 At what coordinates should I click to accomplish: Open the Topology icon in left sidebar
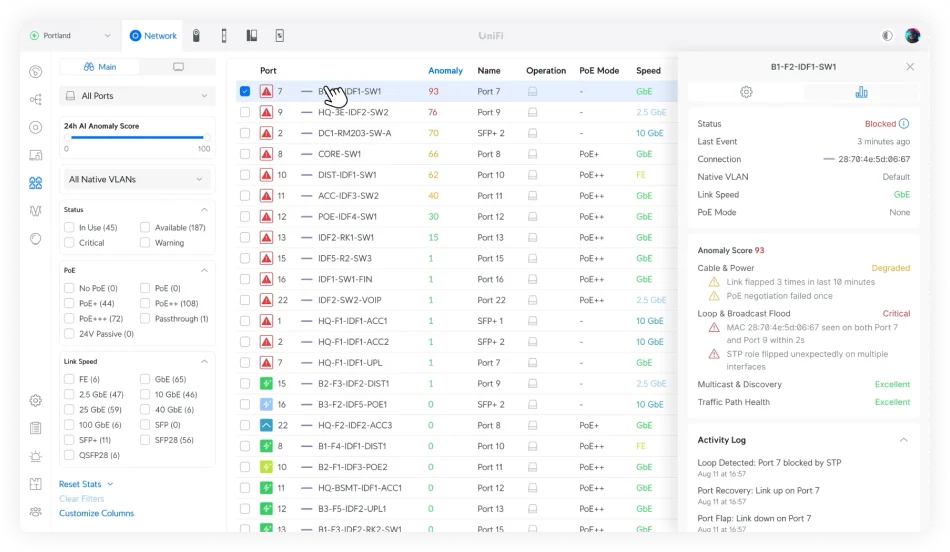pyautogui.click(x=36, y=99)
